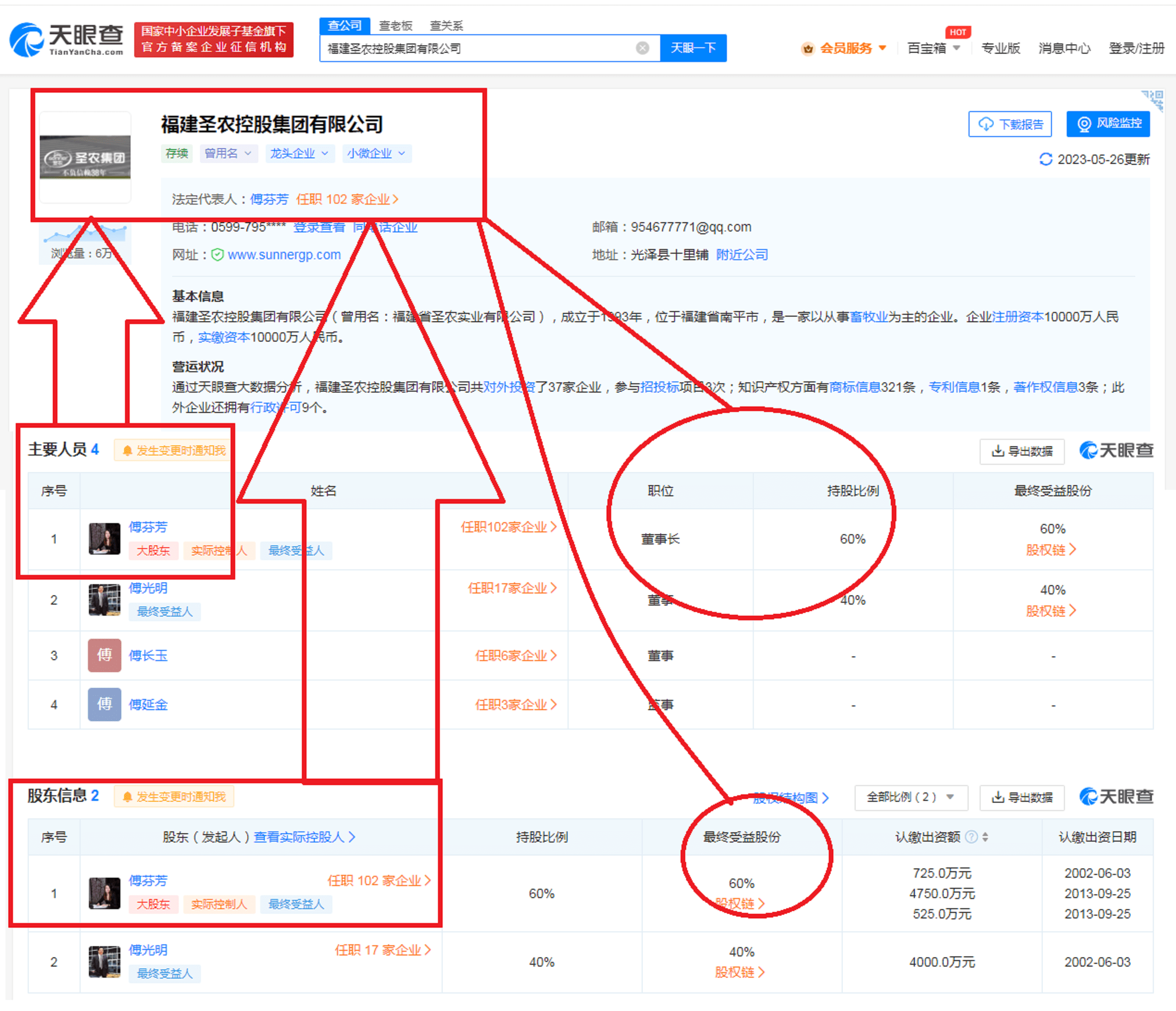Viewport: 1176px width, 1011px height.
Task: Open 查看实际控股人 link
Action: 304,836
